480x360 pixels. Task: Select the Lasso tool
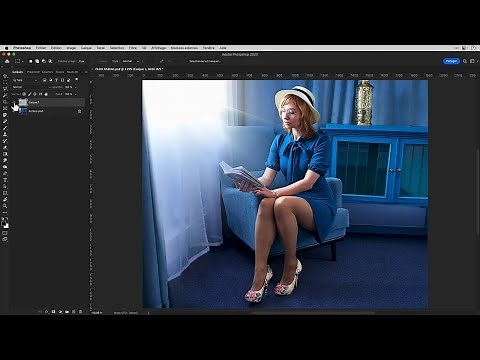click(5, 88)
